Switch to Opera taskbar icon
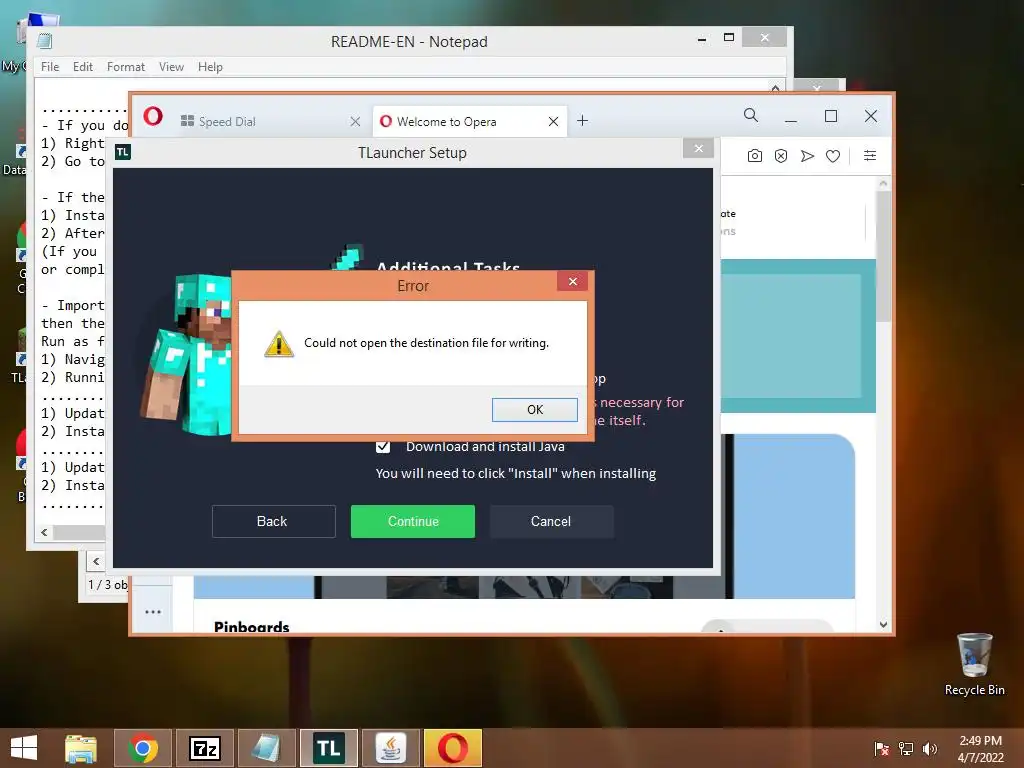Screen dimensions: 1024x768 [453, 748]
